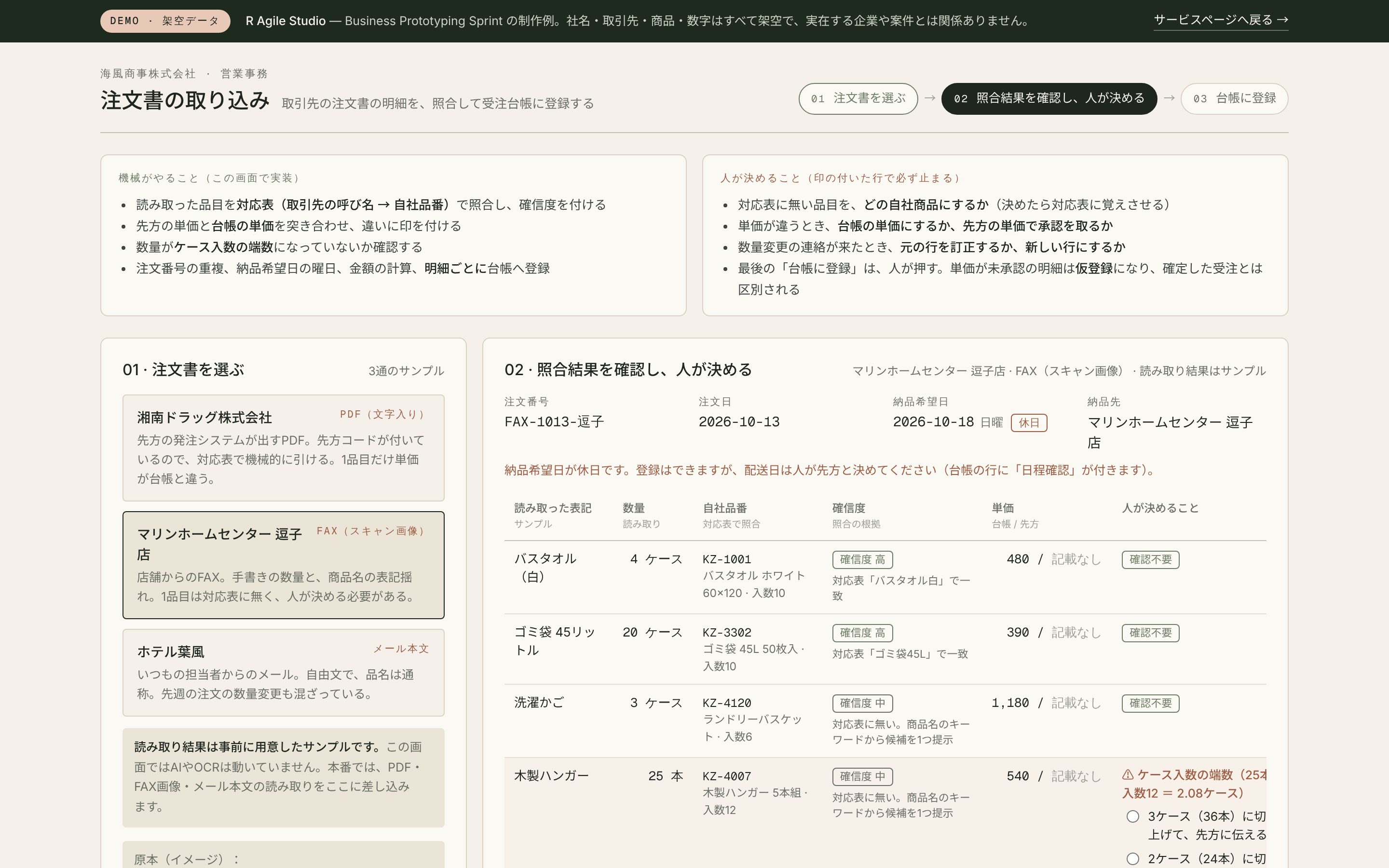The width and height of the screenshot is (1389, 868).
Task: Click 確信度 中 badge in 洗濯かご row
Action: click(x=862, y=703)
